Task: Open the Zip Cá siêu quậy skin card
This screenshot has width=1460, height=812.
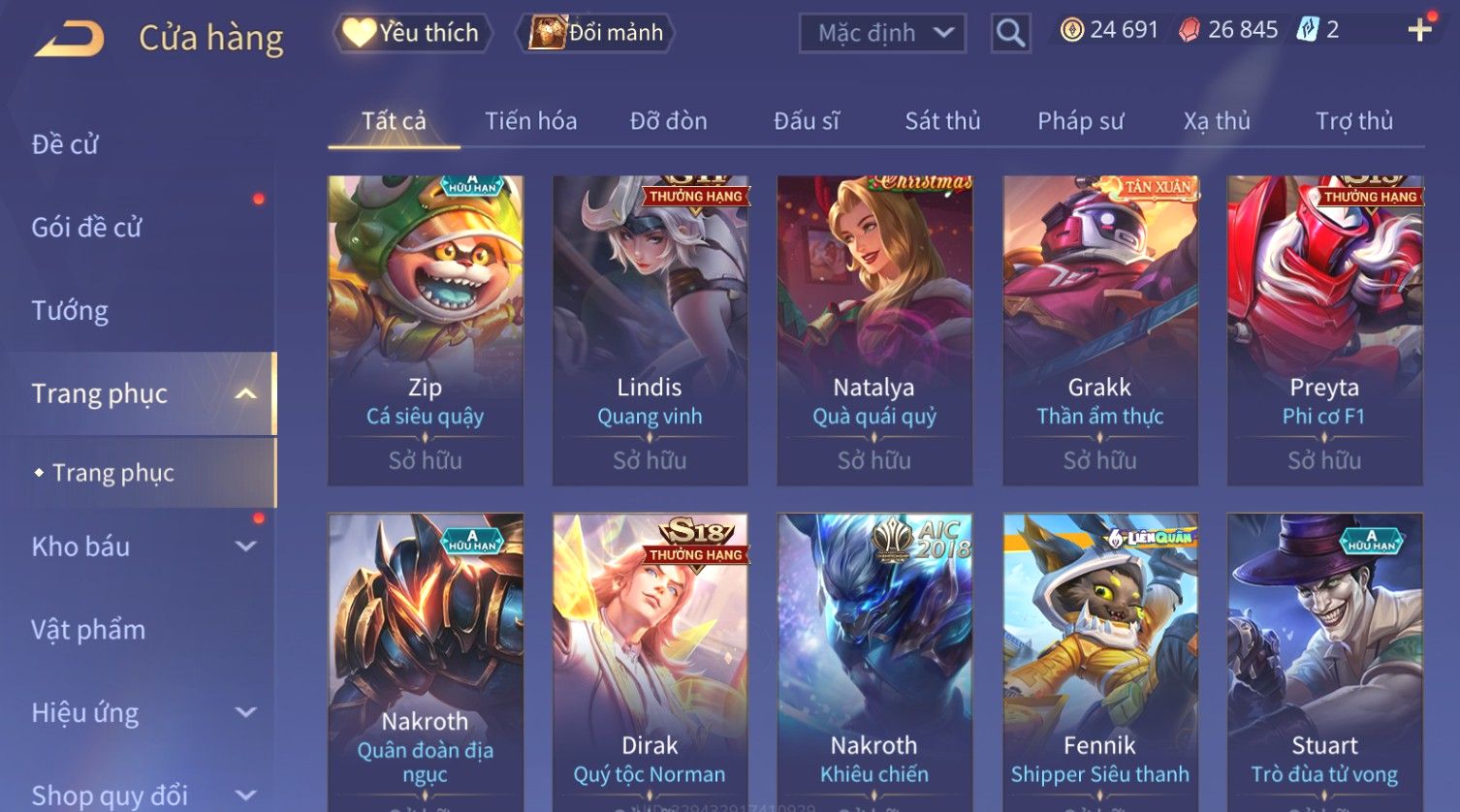Action: click(x=426, y=330)
